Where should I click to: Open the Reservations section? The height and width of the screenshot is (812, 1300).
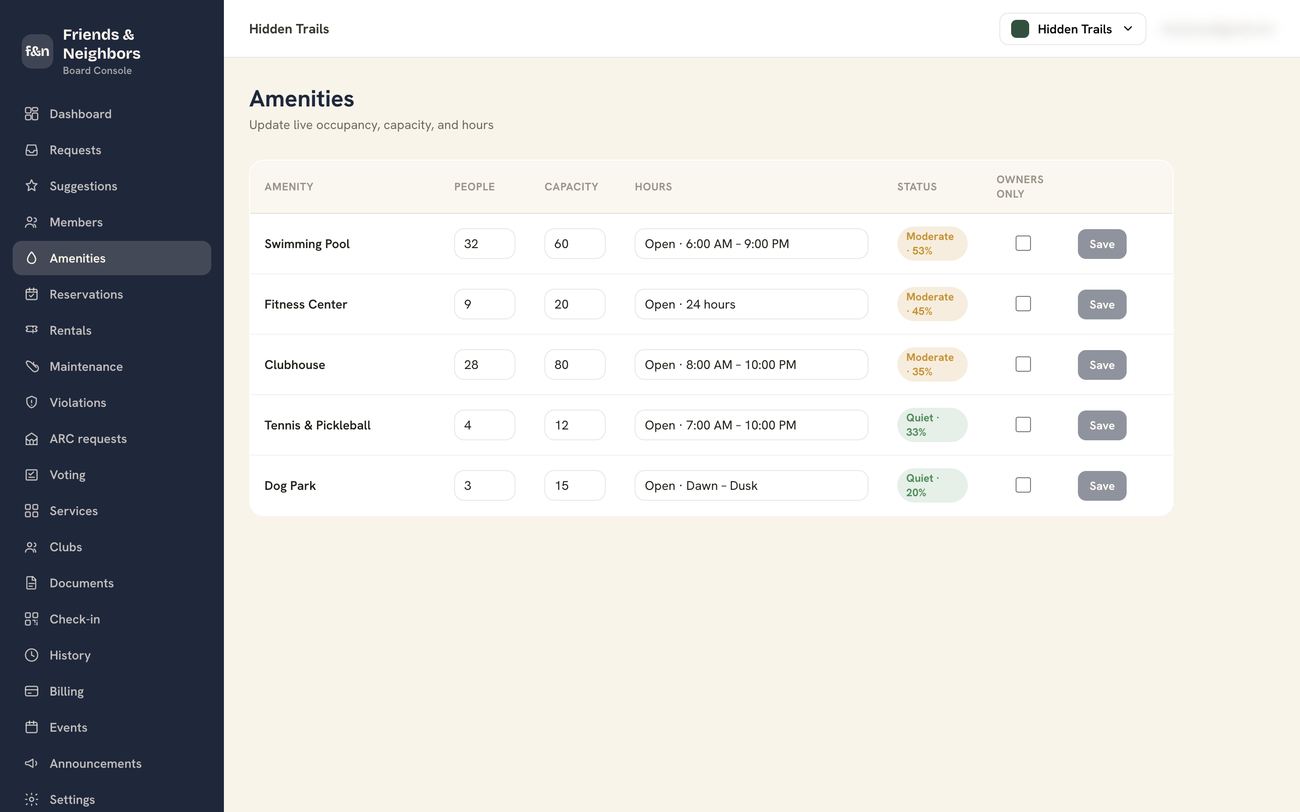click(x=112, y=294)
